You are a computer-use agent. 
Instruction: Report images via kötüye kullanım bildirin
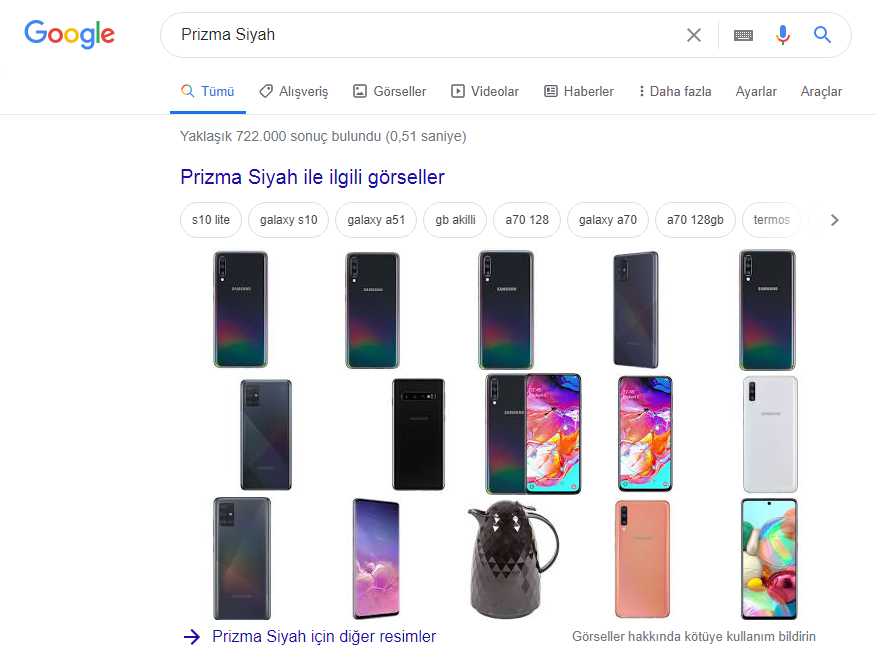click(693, 636)
